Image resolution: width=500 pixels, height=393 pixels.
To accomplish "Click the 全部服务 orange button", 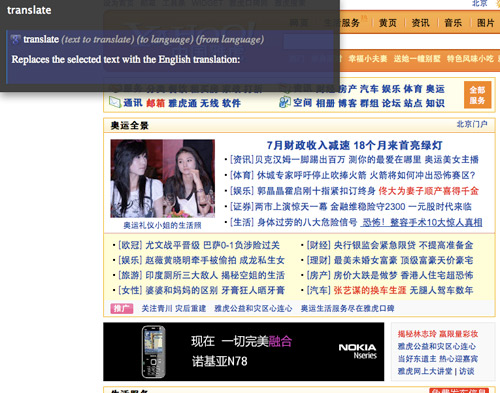I will click(477, 95).
